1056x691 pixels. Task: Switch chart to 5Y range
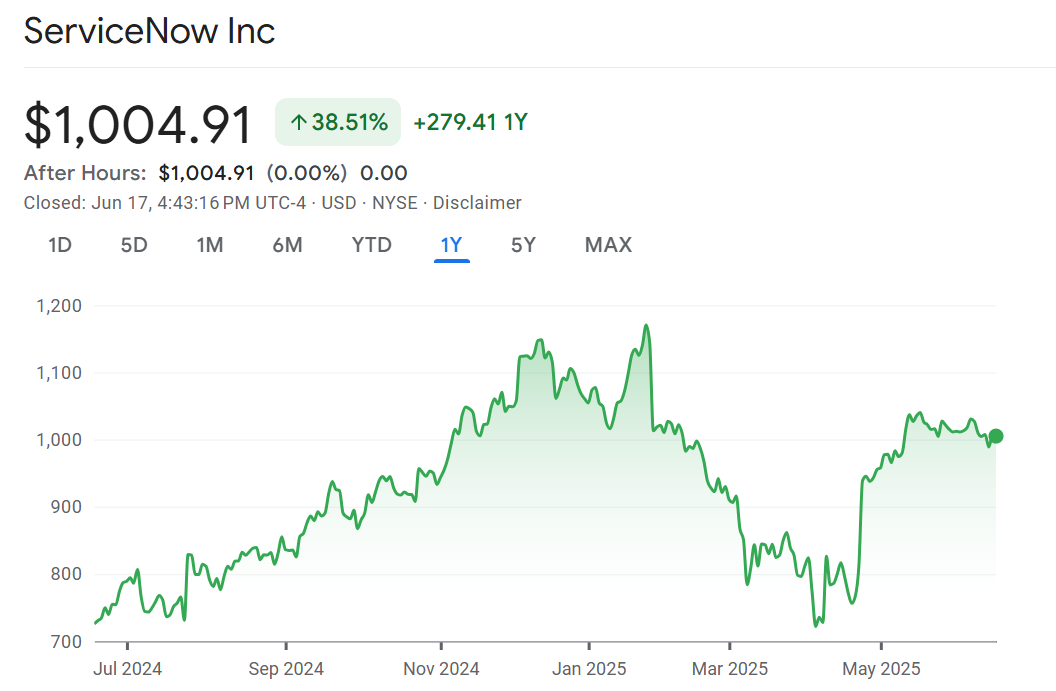pos(523,245)
